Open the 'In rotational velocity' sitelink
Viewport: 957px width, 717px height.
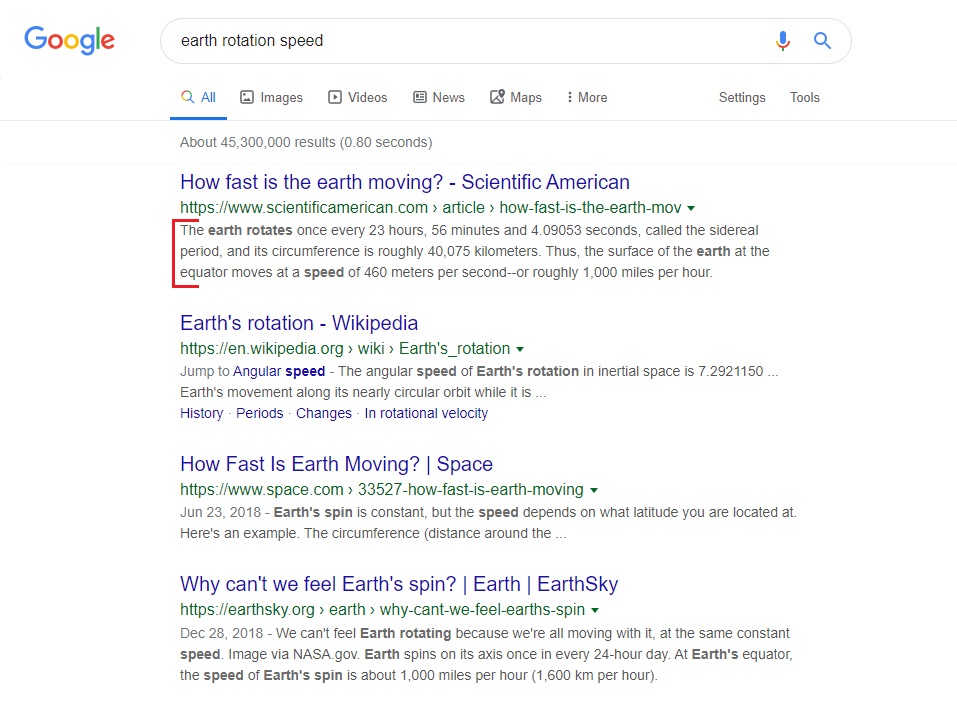click(426, 413)
